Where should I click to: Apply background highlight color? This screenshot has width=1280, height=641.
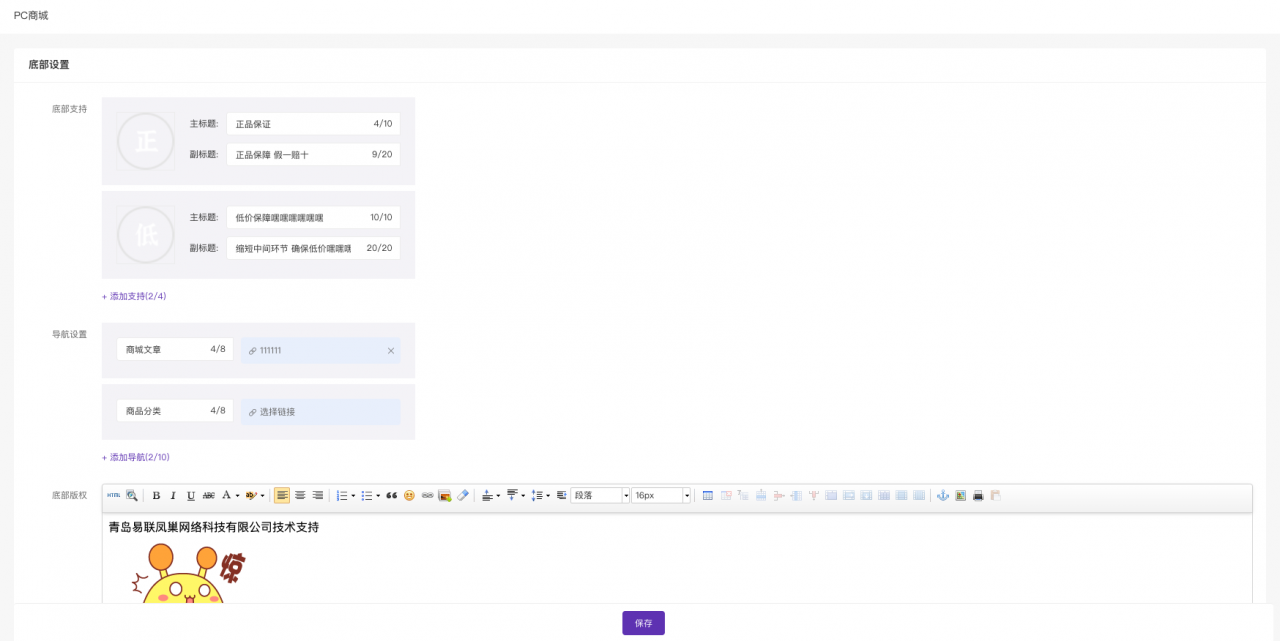pos(251,495)
